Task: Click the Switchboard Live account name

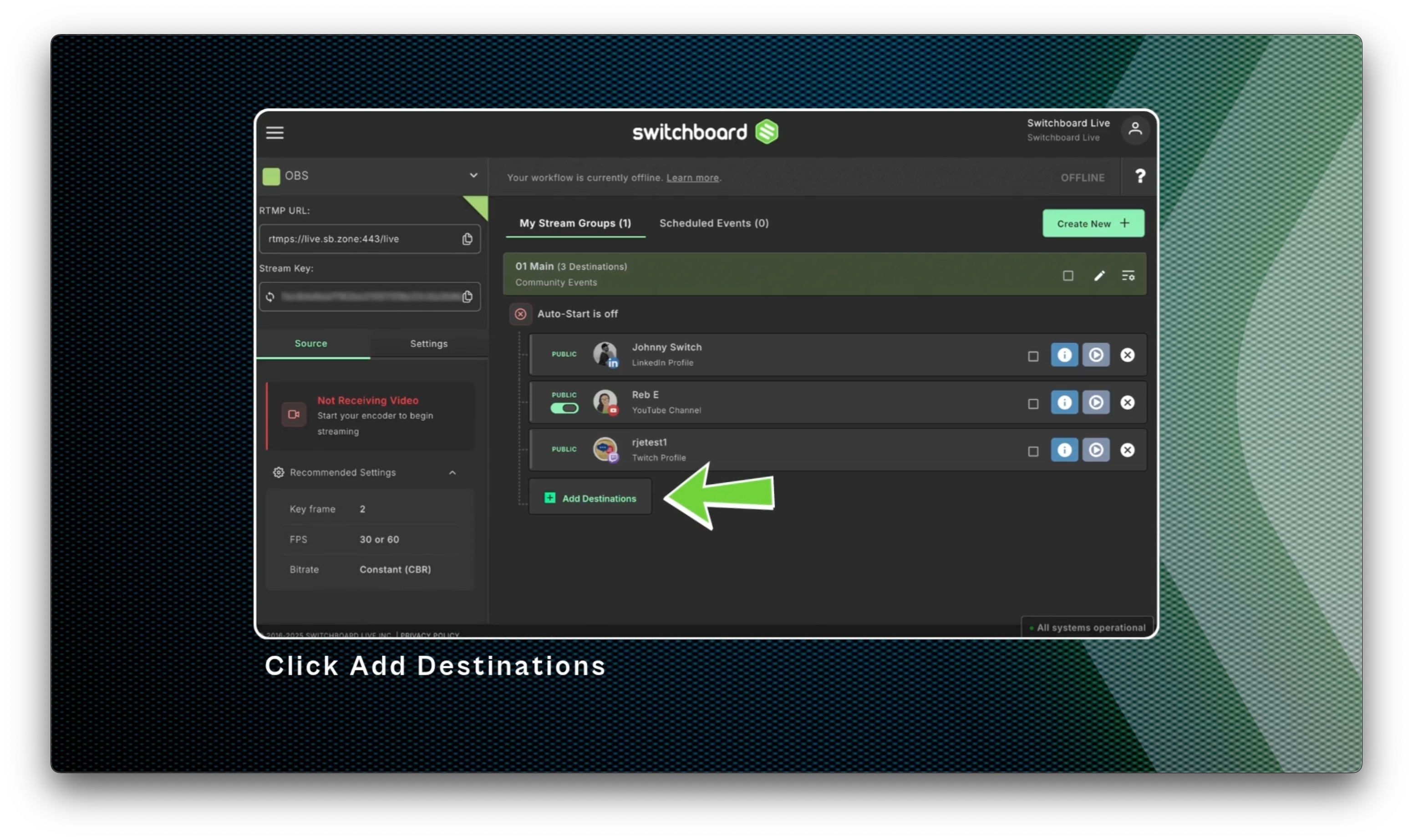Action: pyautogui.click(x=1068, y=123)
